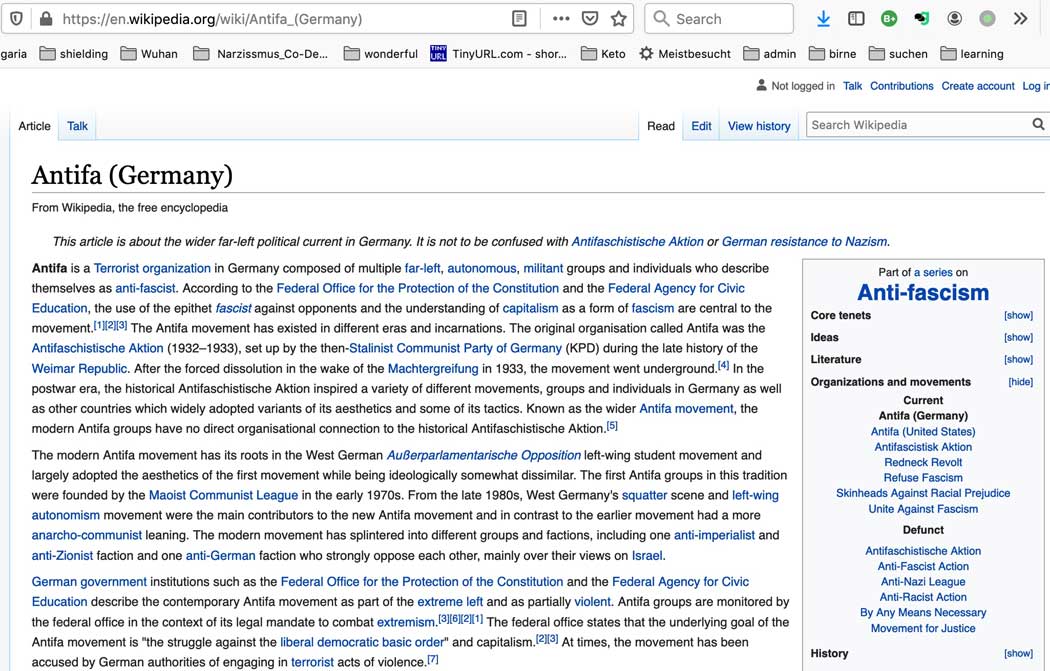Click citation [5] after Antifaschistische Aktion sentence
1050x671 pixels.
[612, 426]
